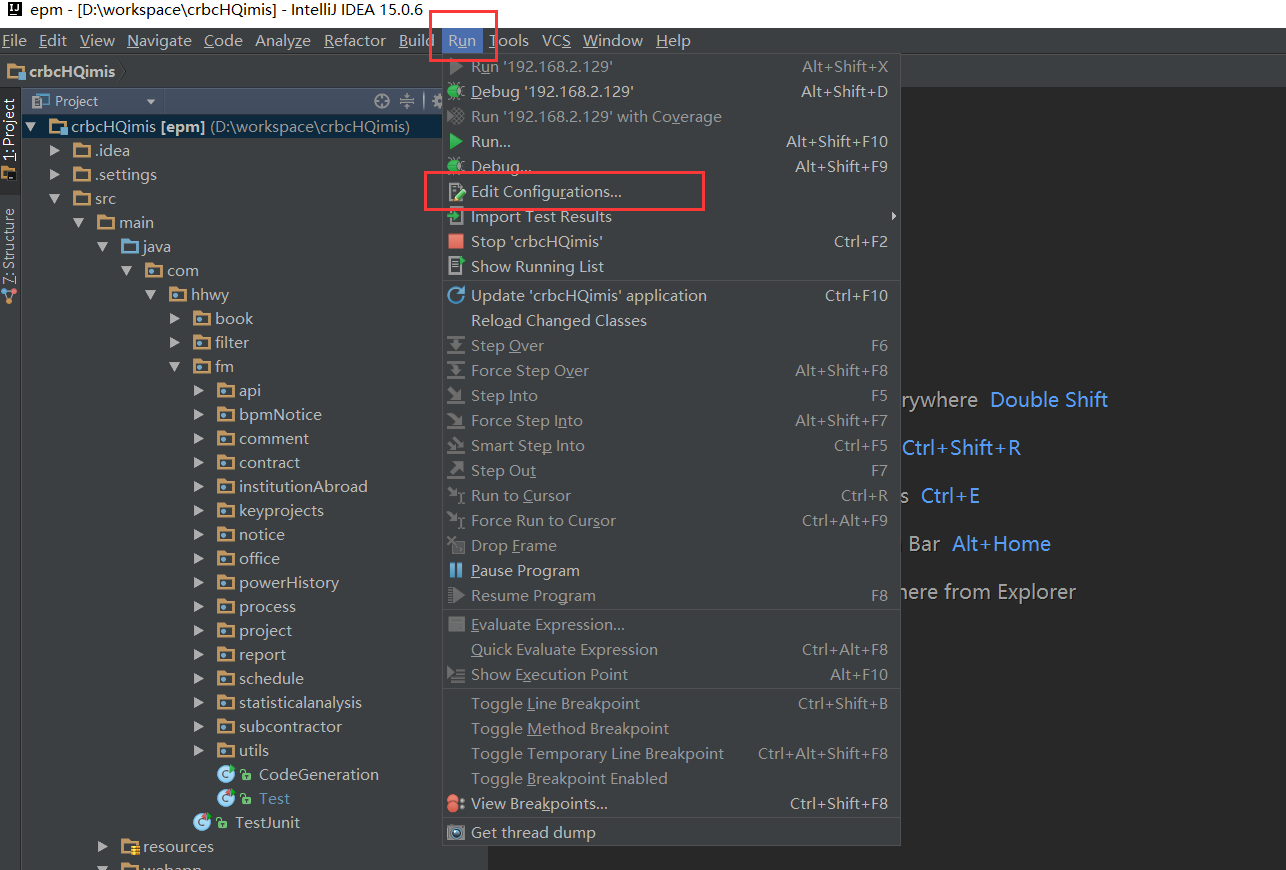Switch to the Z: Structure side tab

click(9, 254)
